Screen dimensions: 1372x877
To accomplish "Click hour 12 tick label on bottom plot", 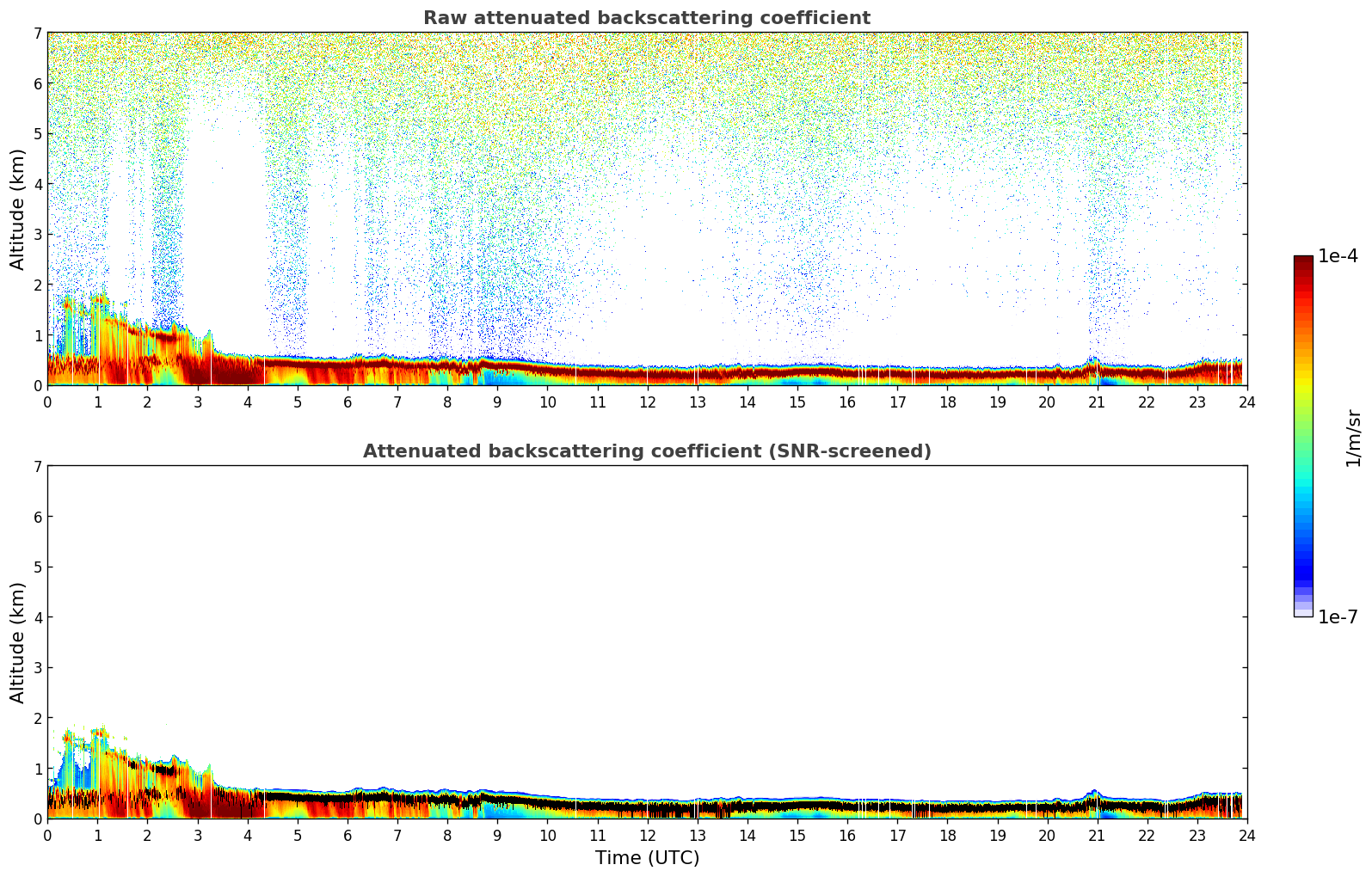I will pyautogui.click(x=647, y=836).
